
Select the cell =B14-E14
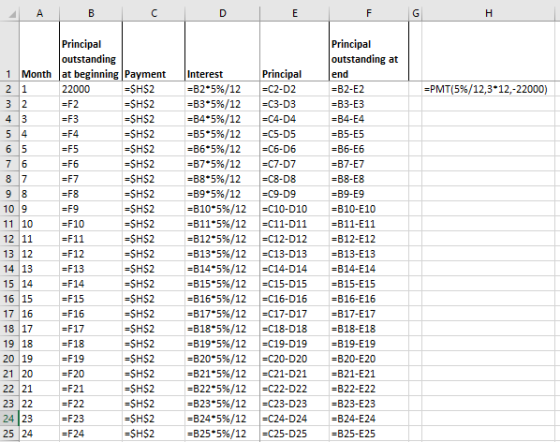click(369, 269)
